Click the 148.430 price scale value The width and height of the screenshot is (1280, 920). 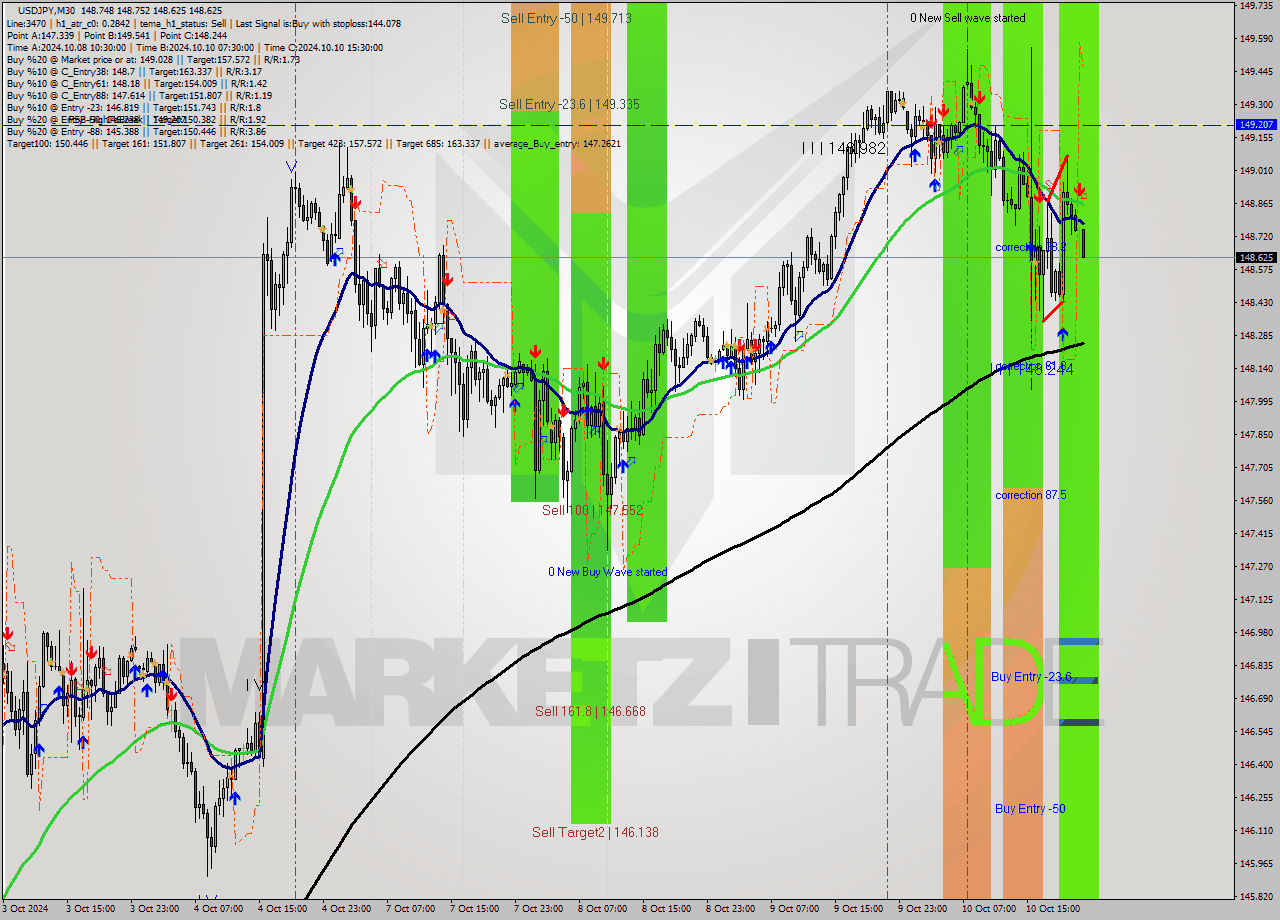pyautogui.click(x=1256, y=302)
